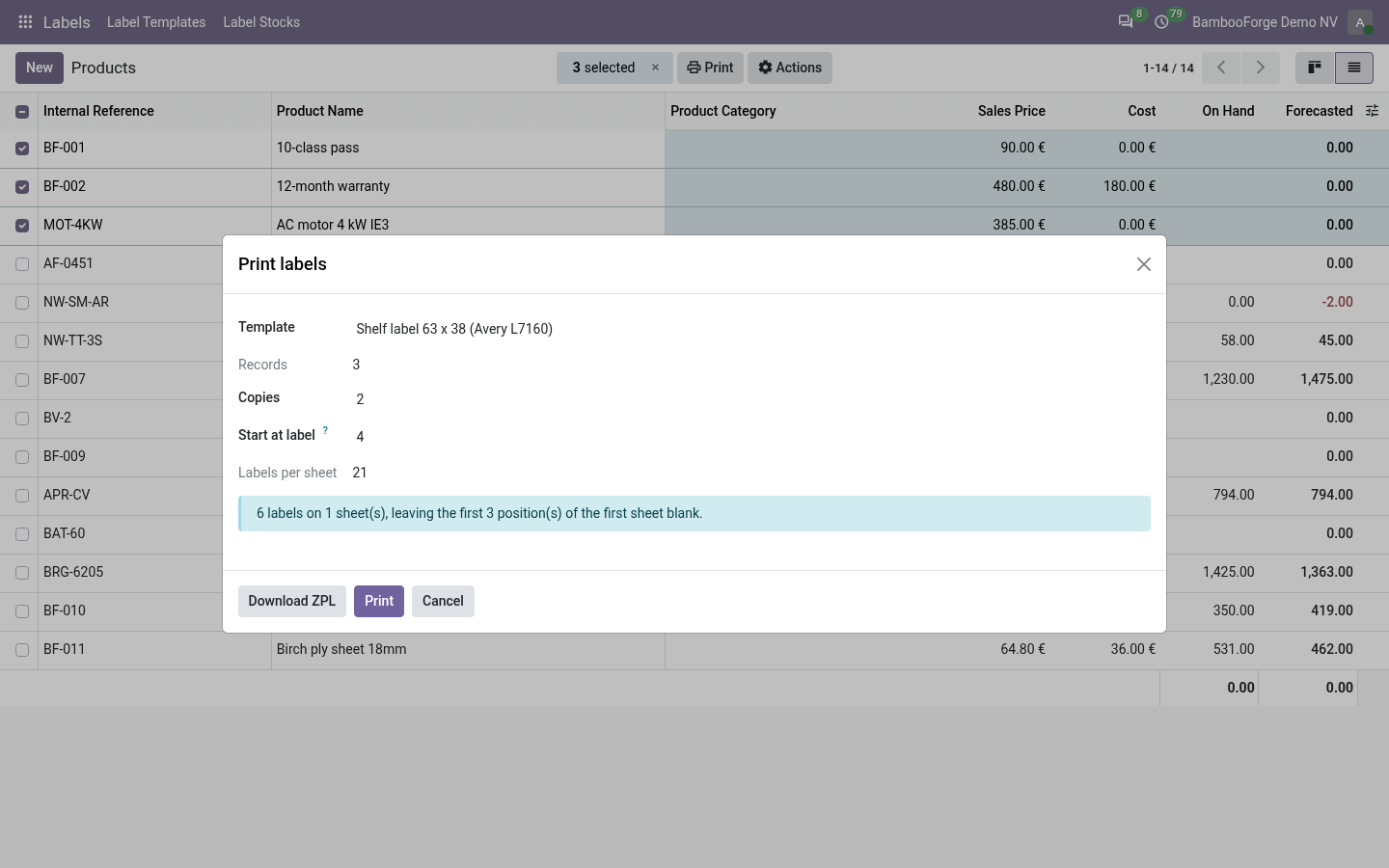The image size is (1389, 868).
Task: Check the AF-0451 row checkbox
Action: (x=22, y=264)
